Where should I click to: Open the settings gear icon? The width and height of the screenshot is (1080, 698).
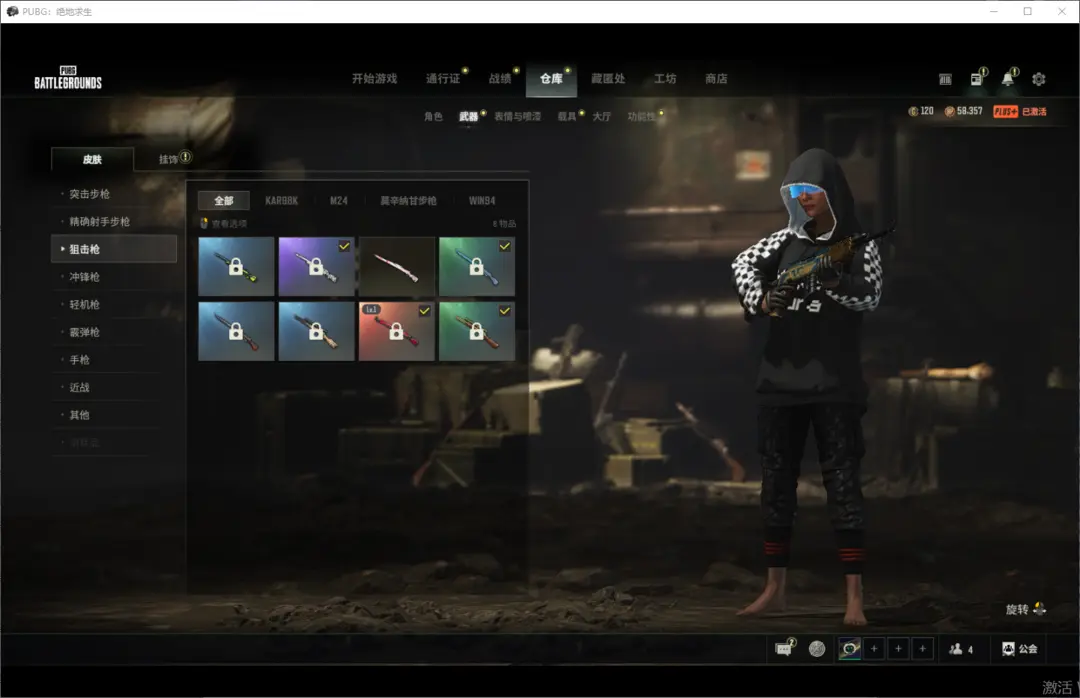point(1039,79)
